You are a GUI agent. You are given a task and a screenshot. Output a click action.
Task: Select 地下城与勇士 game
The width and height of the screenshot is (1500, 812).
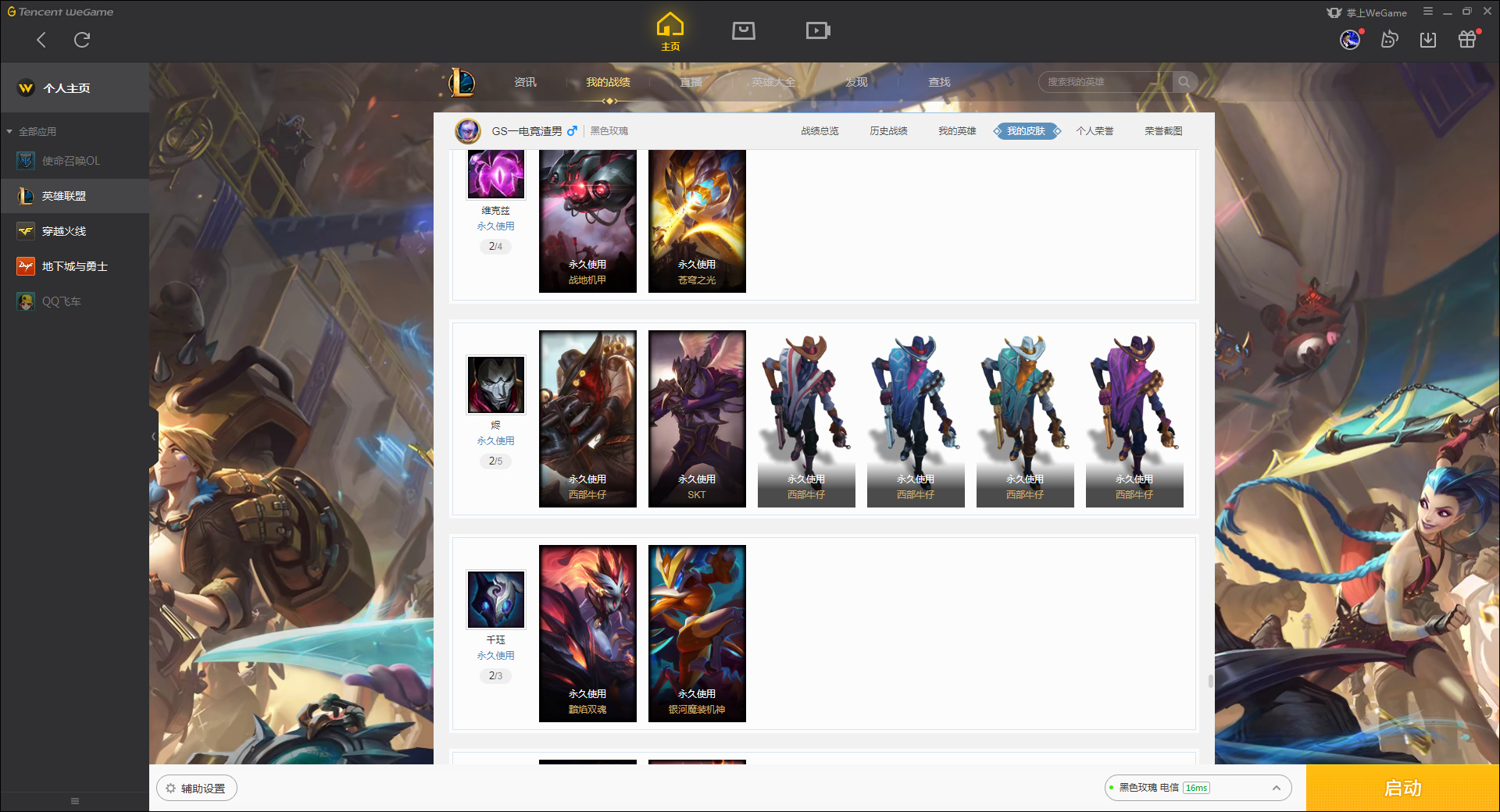75,266
